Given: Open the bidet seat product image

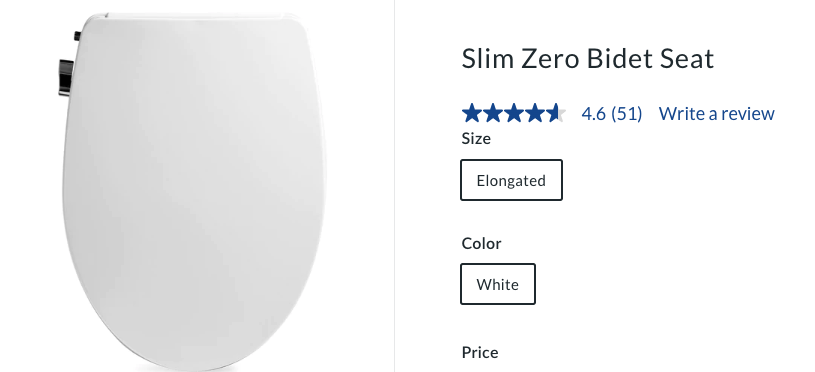Looking at the screenshot, I should click(x=193, y=191).
